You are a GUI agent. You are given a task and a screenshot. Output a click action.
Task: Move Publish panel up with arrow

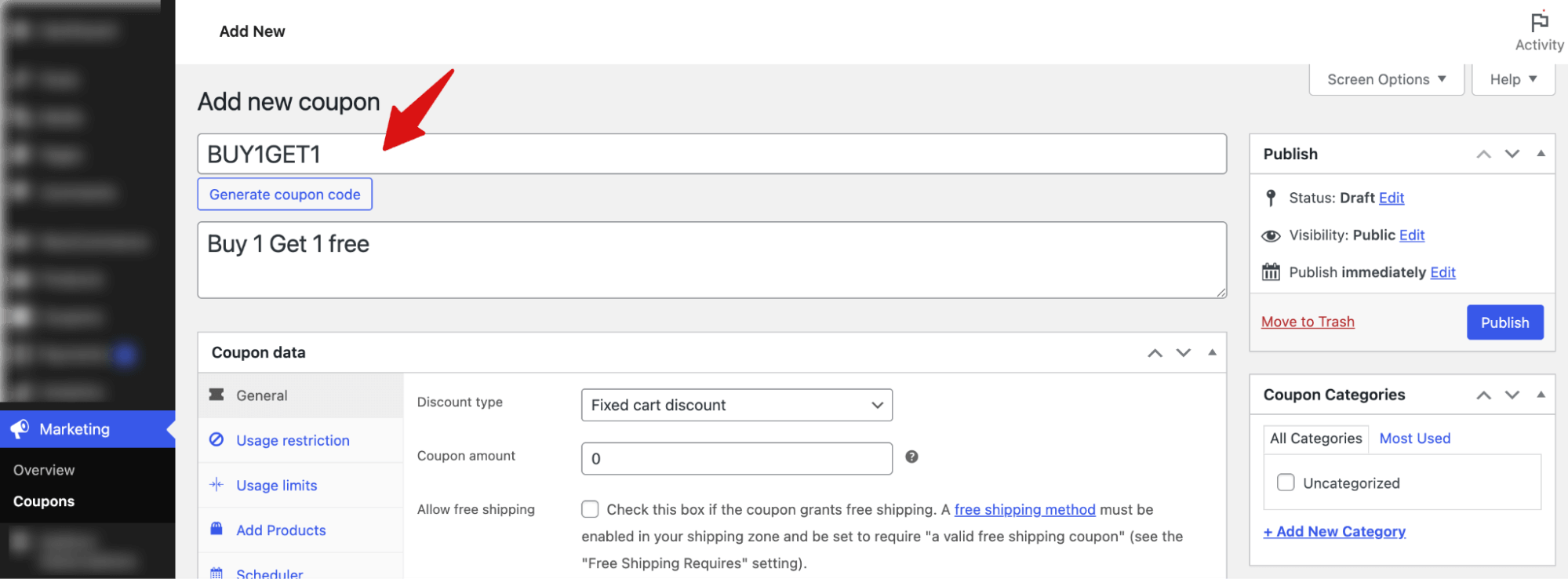pos(1483,155)
